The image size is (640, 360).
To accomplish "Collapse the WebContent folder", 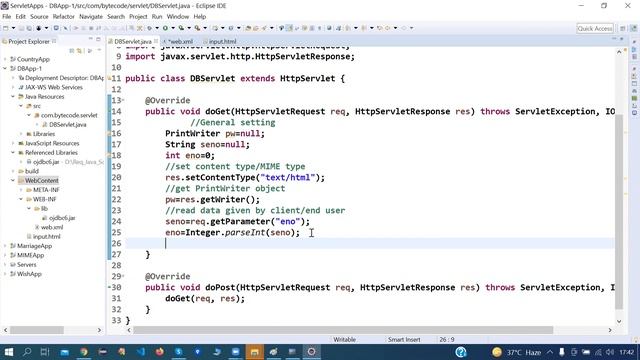I will point(13,180).
